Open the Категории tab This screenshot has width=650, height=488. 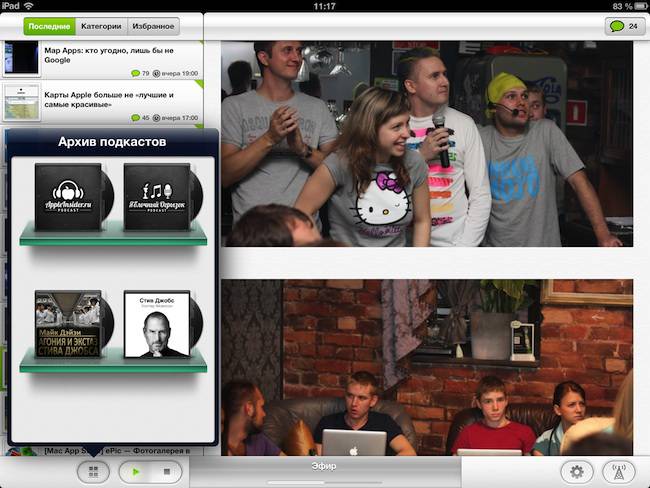pos(101,26)
